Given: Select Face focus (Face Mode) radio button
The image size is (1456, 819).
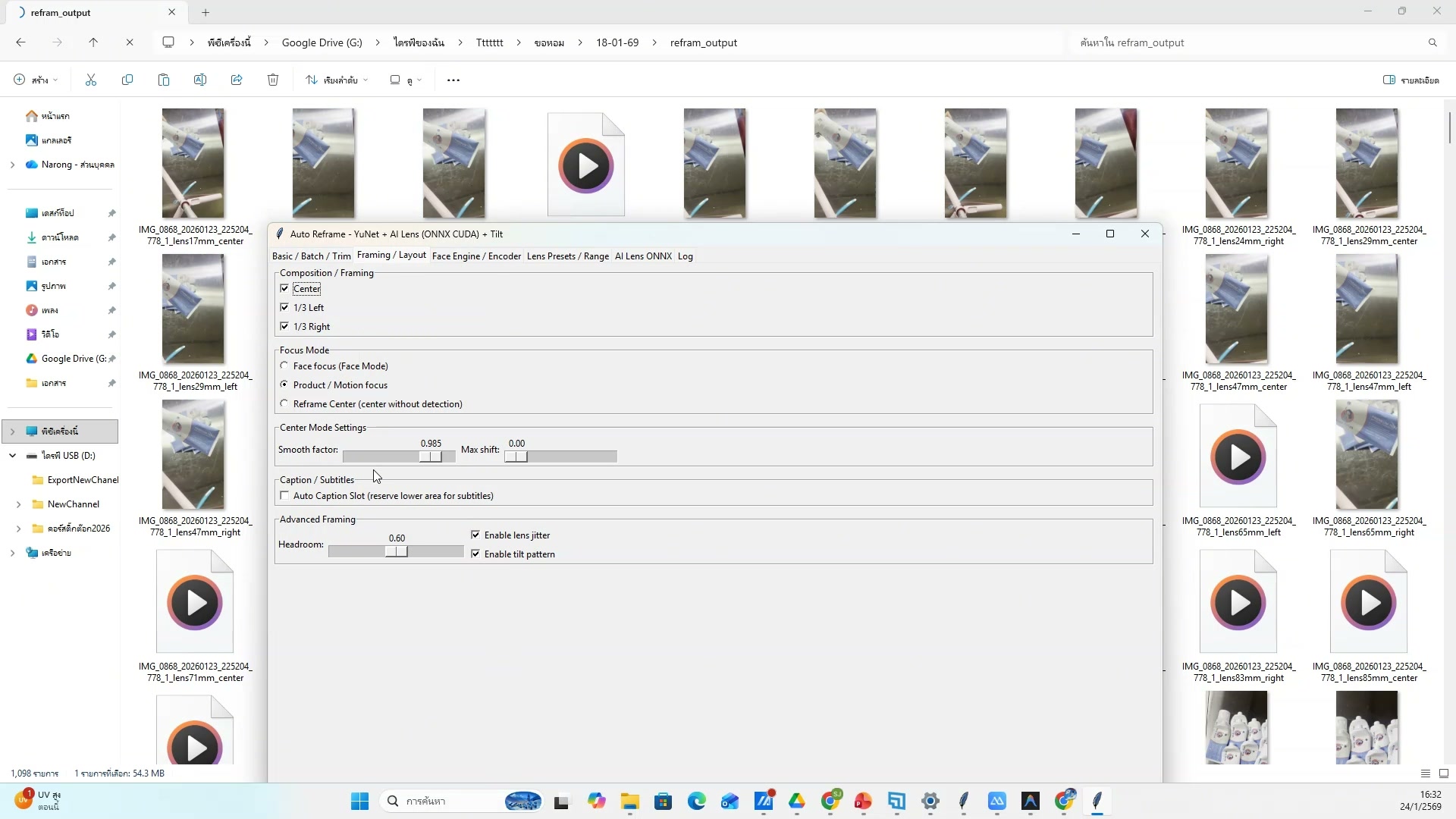Looking at the screenshot, I should coord(284,366).
